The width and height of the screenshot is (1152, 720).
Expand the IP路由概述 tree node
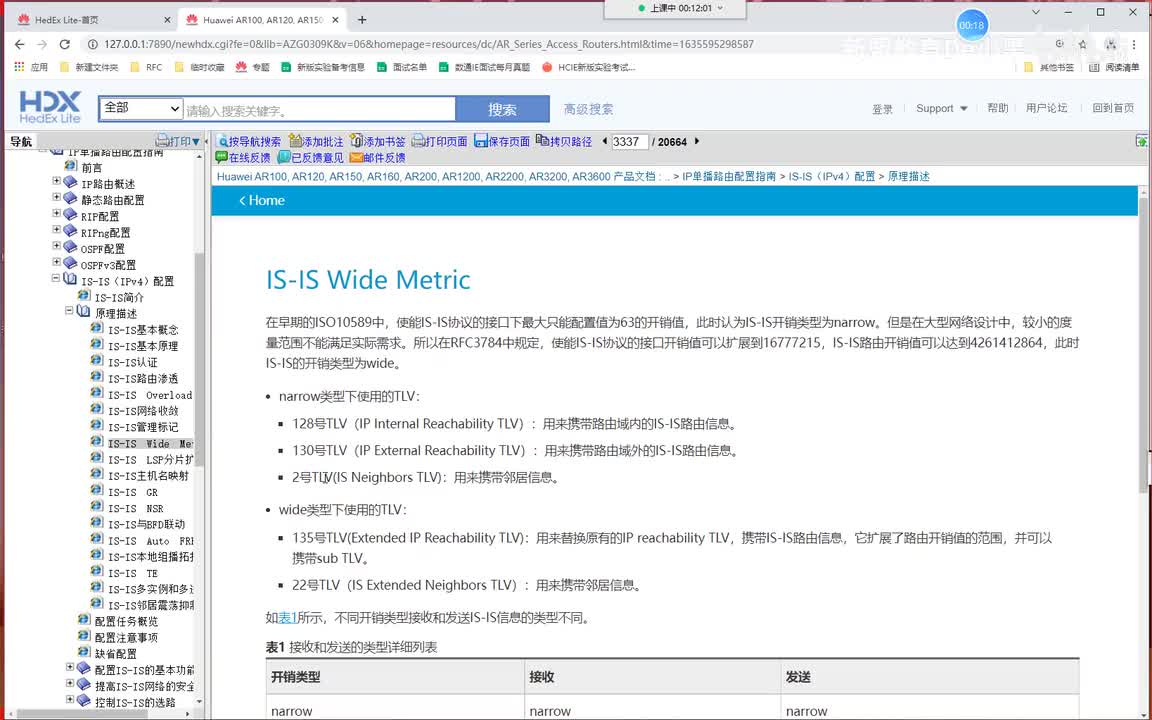point(57,181)
